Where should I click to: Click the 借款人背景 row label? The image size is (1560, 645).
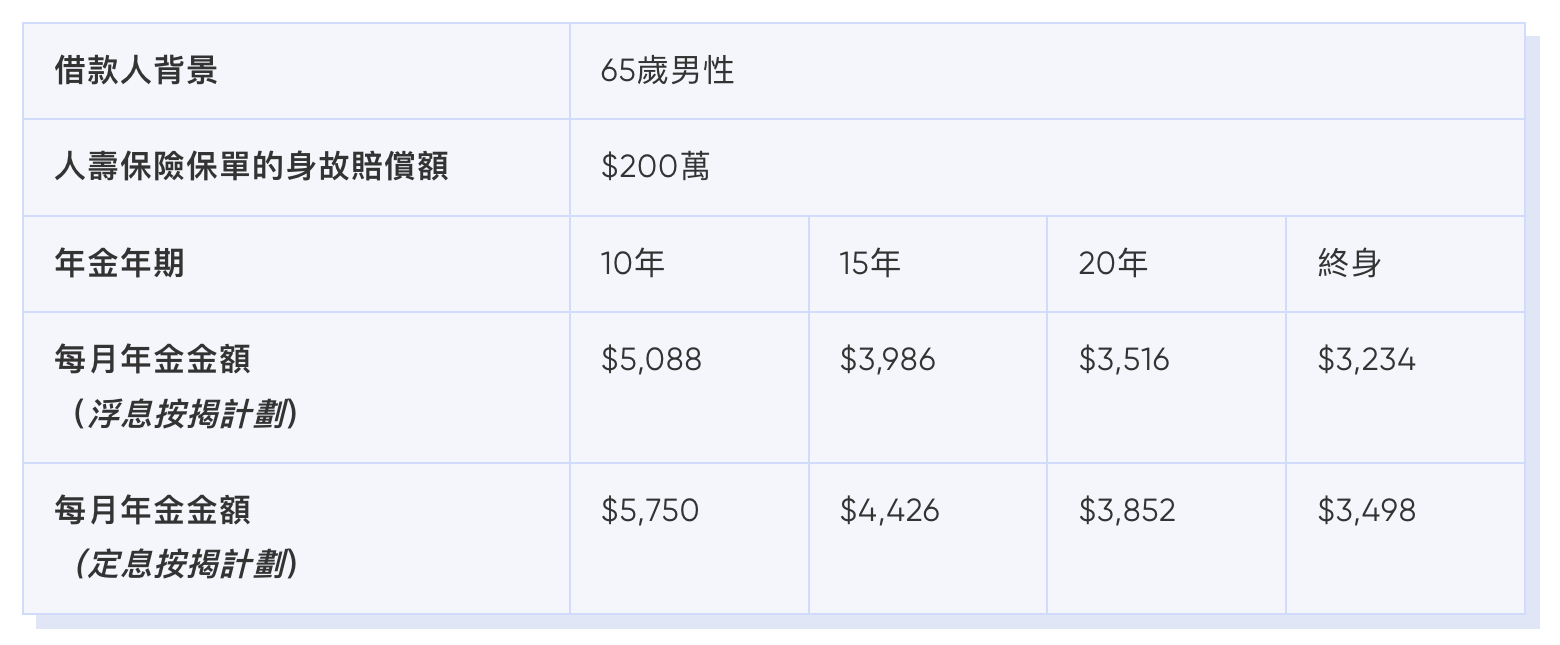tap(136, 71)
